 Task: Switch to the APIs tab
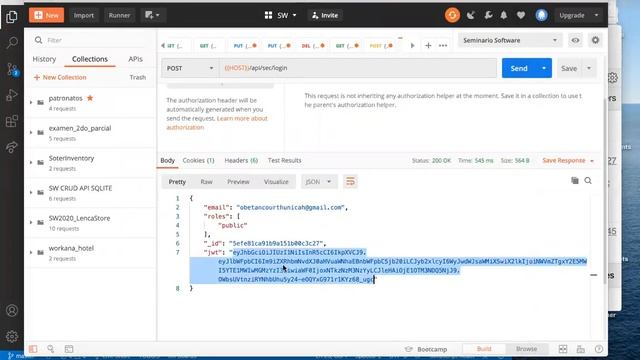coord(136,59)
